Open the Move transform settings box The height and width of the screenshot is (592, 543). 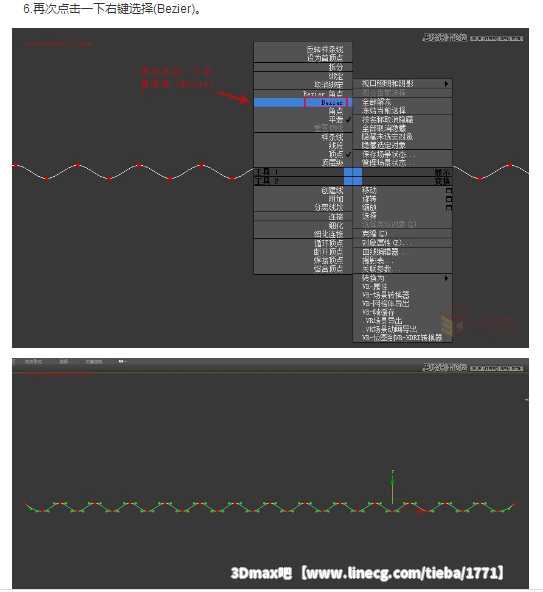click(x=449, y=190)
